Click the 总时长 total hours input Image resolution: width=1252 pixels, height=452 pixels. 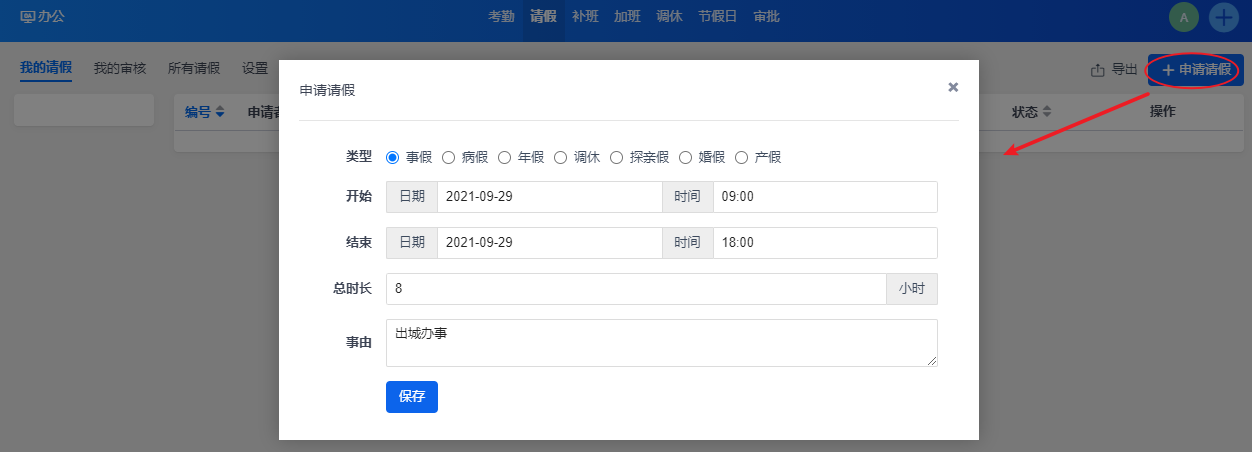pos(635,289)
